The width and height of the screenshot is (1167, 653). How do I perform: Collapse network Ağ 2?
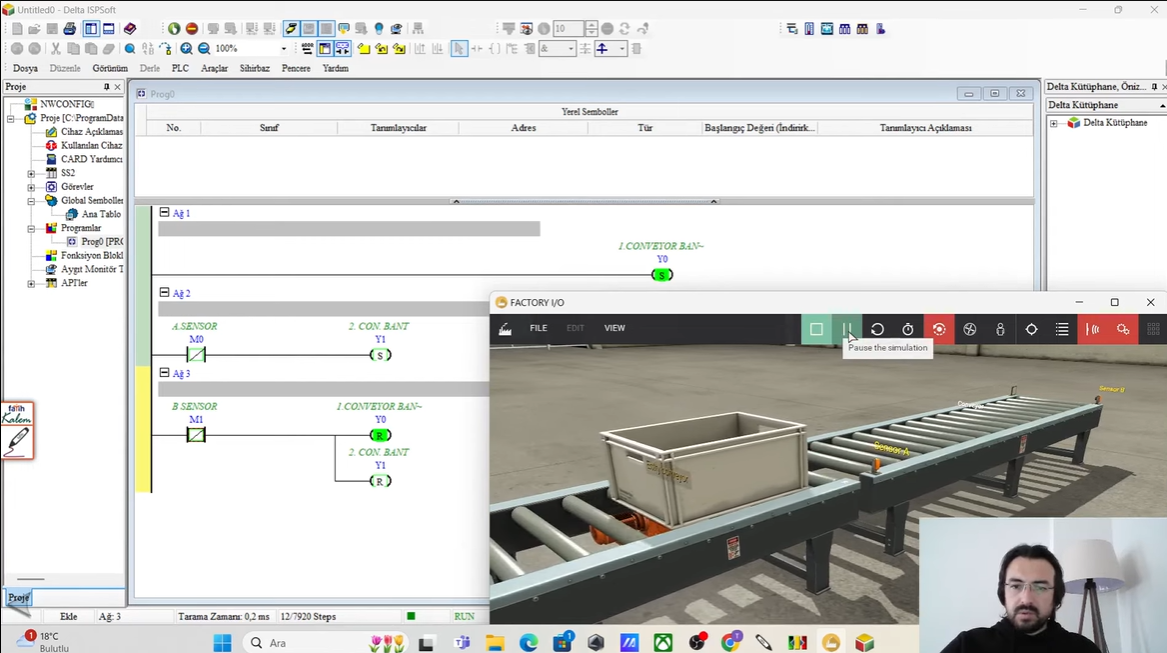[x=164, y=293]
